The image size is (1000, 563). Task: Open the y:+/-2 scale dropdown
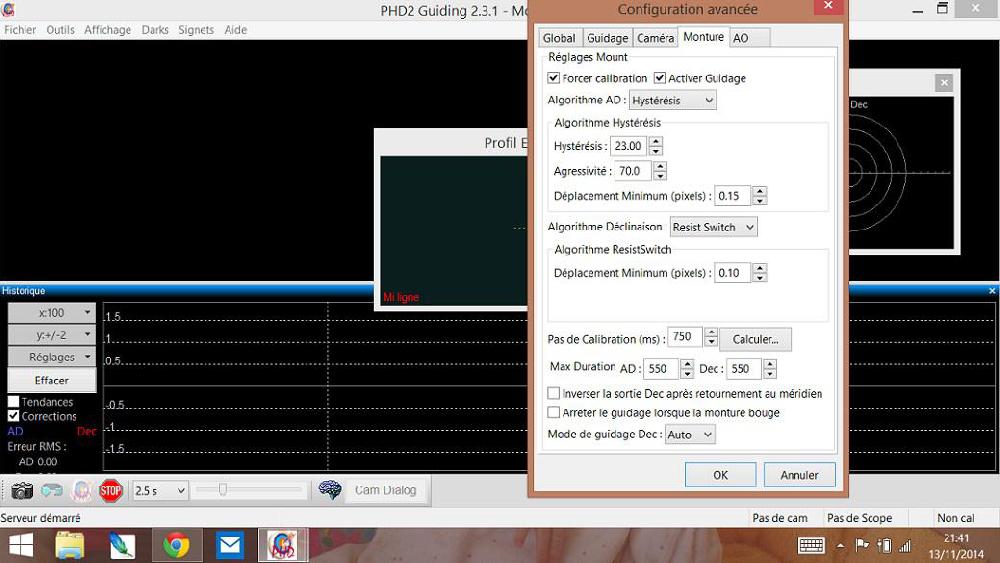click(52, 335)
